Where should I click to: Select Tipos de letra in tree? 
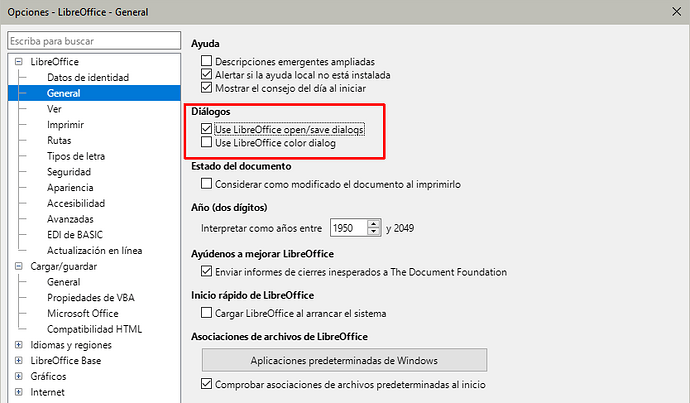tap(76, 156)
